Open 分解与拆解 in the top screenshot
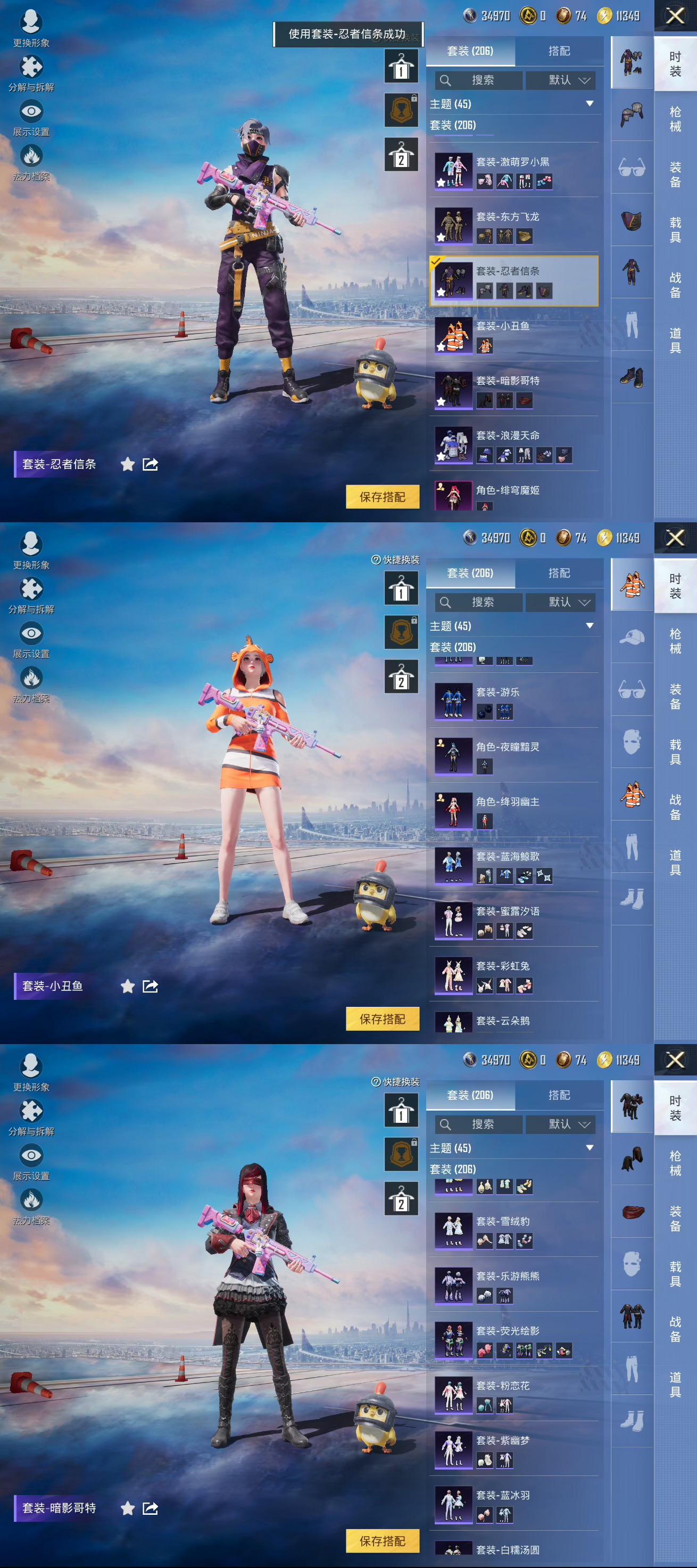The width and height of the screenshot is (697, 1568). pos(31,73)
